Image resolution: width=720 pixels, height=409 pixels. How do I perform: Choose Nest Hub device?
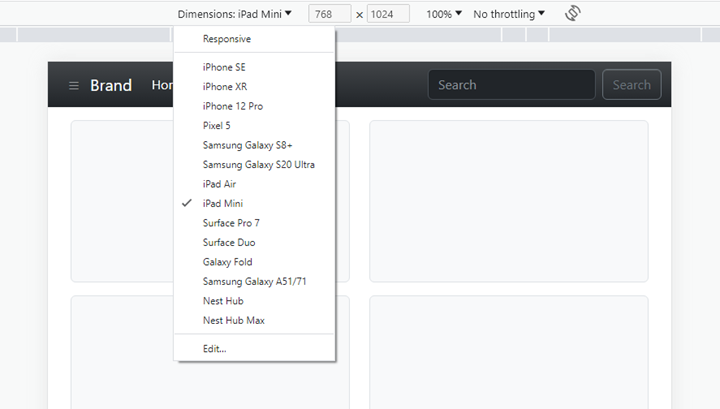tap(254, 301)
